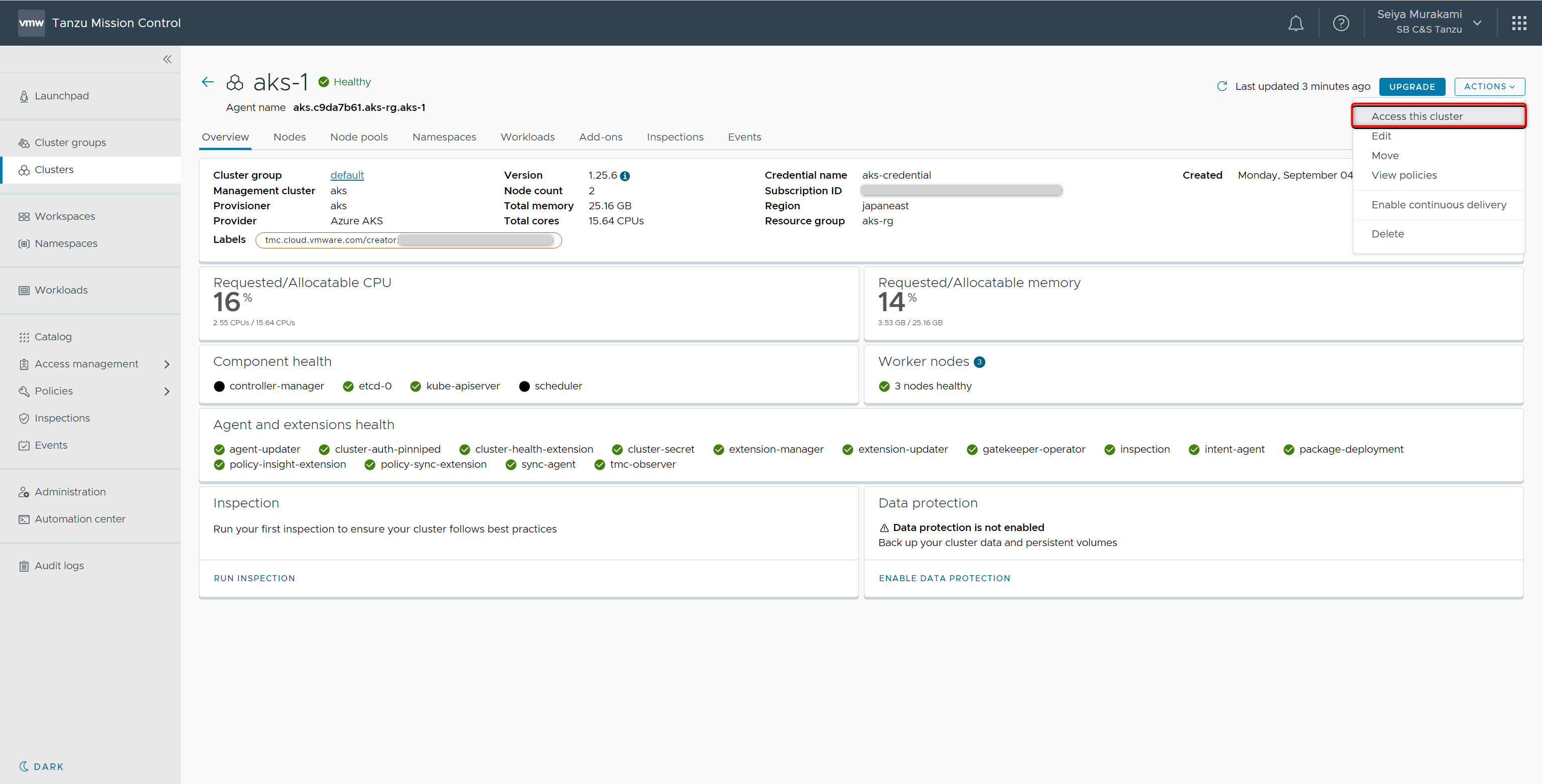Click the UPGRADE button
The width and height of the screenshot is (1542, 784).
coord(1411,86)
